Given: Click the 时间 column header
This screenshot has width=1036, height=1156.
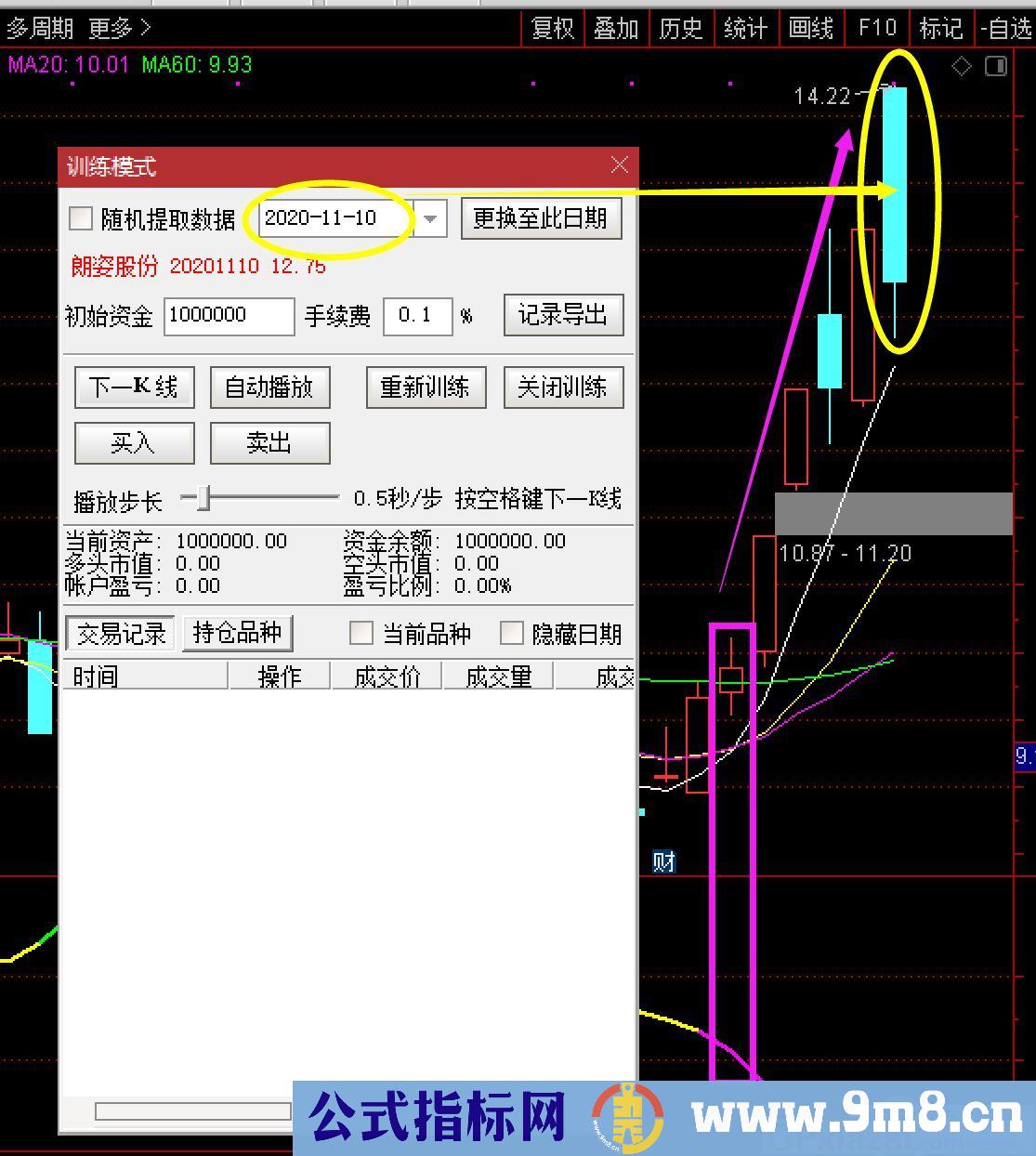Looking at the screenshot, I should coord(145,677).
